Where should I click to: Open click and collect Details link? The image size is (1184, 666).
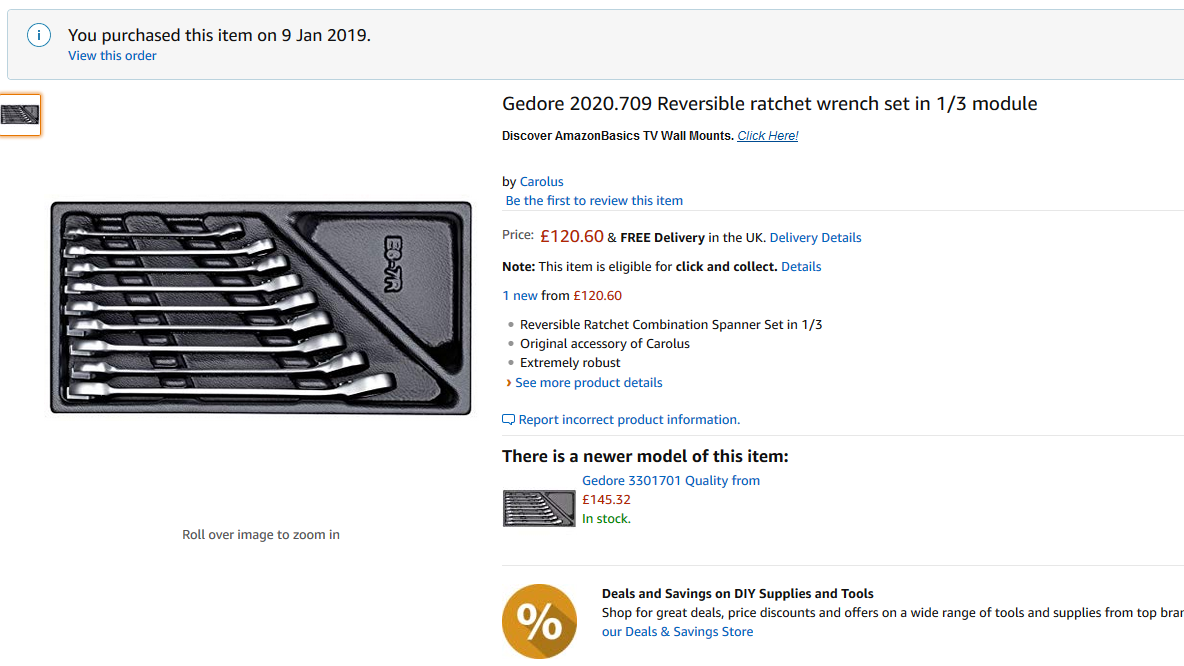tap(801, 267)
